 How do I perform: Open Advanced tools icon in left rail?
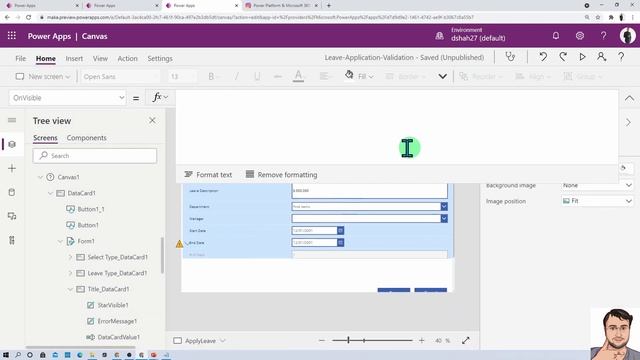(12, 240)
